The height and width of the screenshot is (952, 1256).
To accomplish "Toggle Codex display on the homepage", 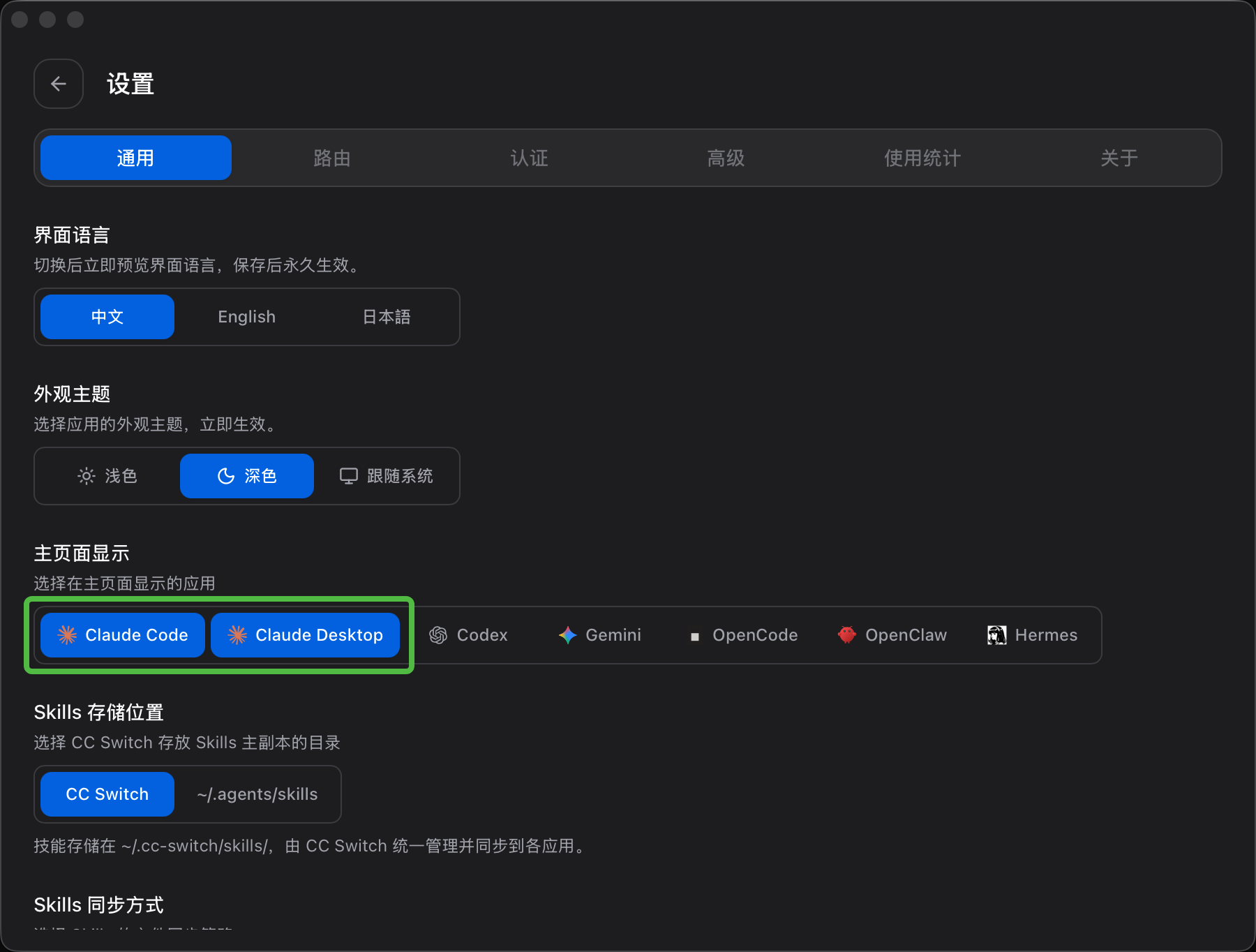I will click(x=468, y=635).
